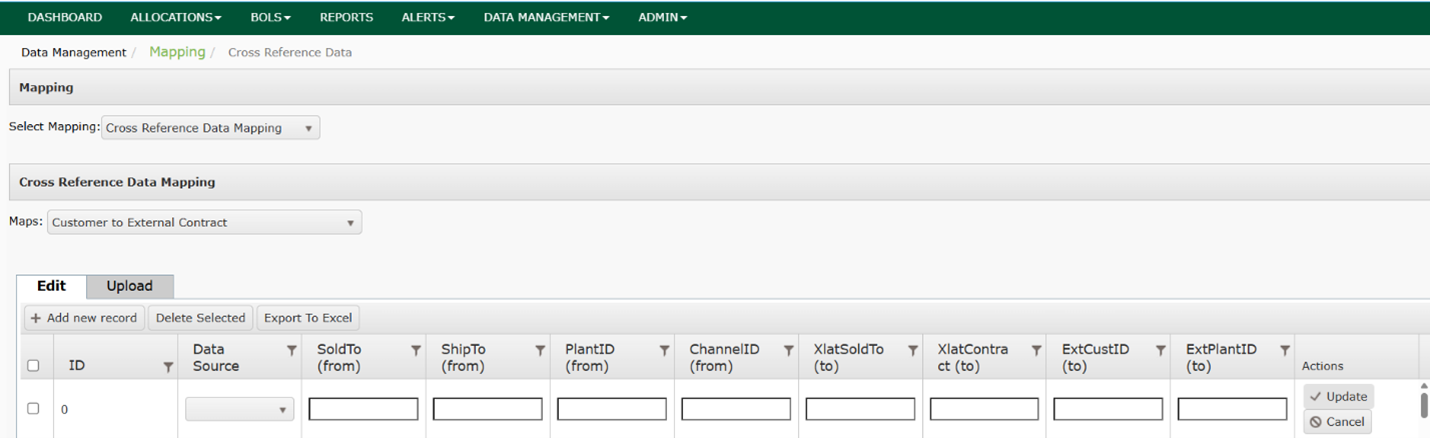Open the Data Source column filter icon
The height and width of the screenshot is (438, 1430).
tap(292, 350)
